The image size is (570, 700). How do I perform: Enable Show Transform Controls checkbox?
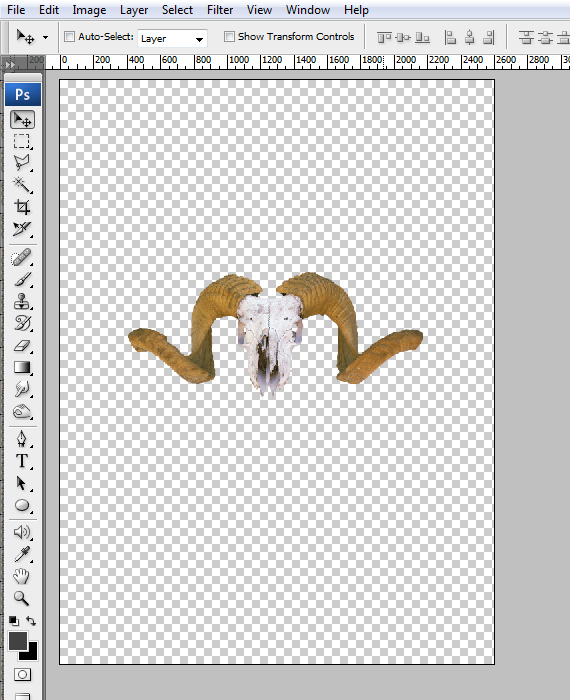(229, 37)
